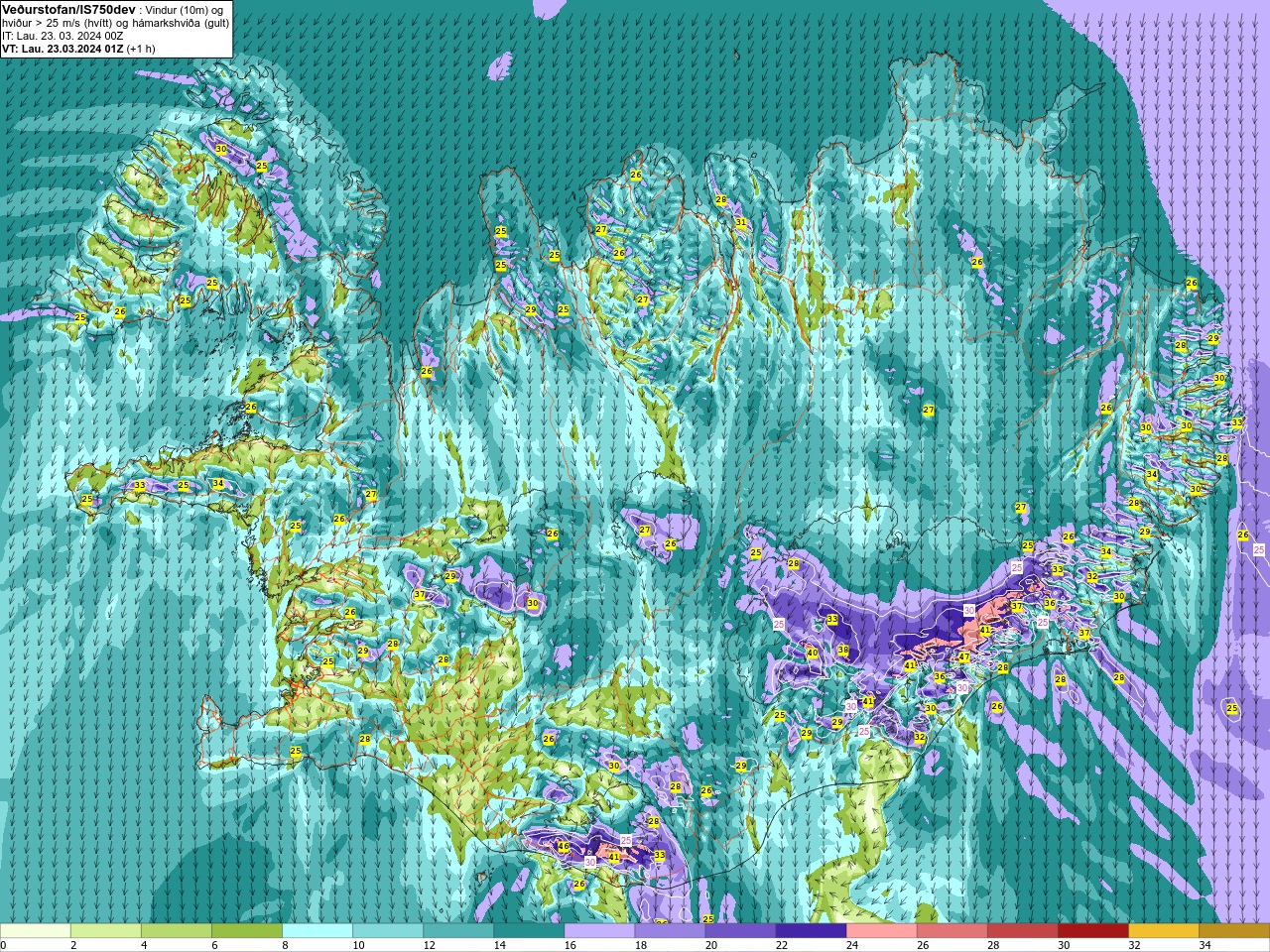Click the light green 2–4 m/s legend swatch
This screenshot has height=952, width=1270.
click(106, 931)
